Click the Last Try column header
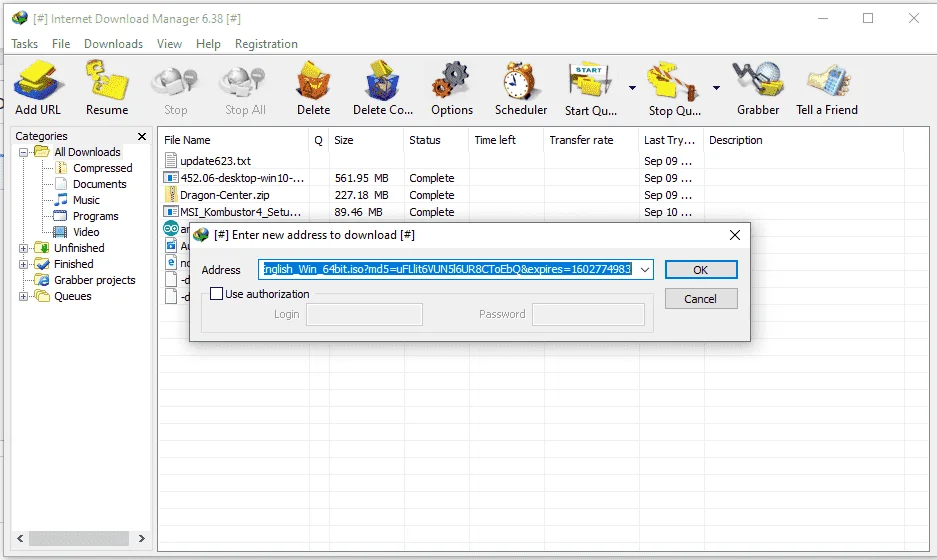 (671, 140)
